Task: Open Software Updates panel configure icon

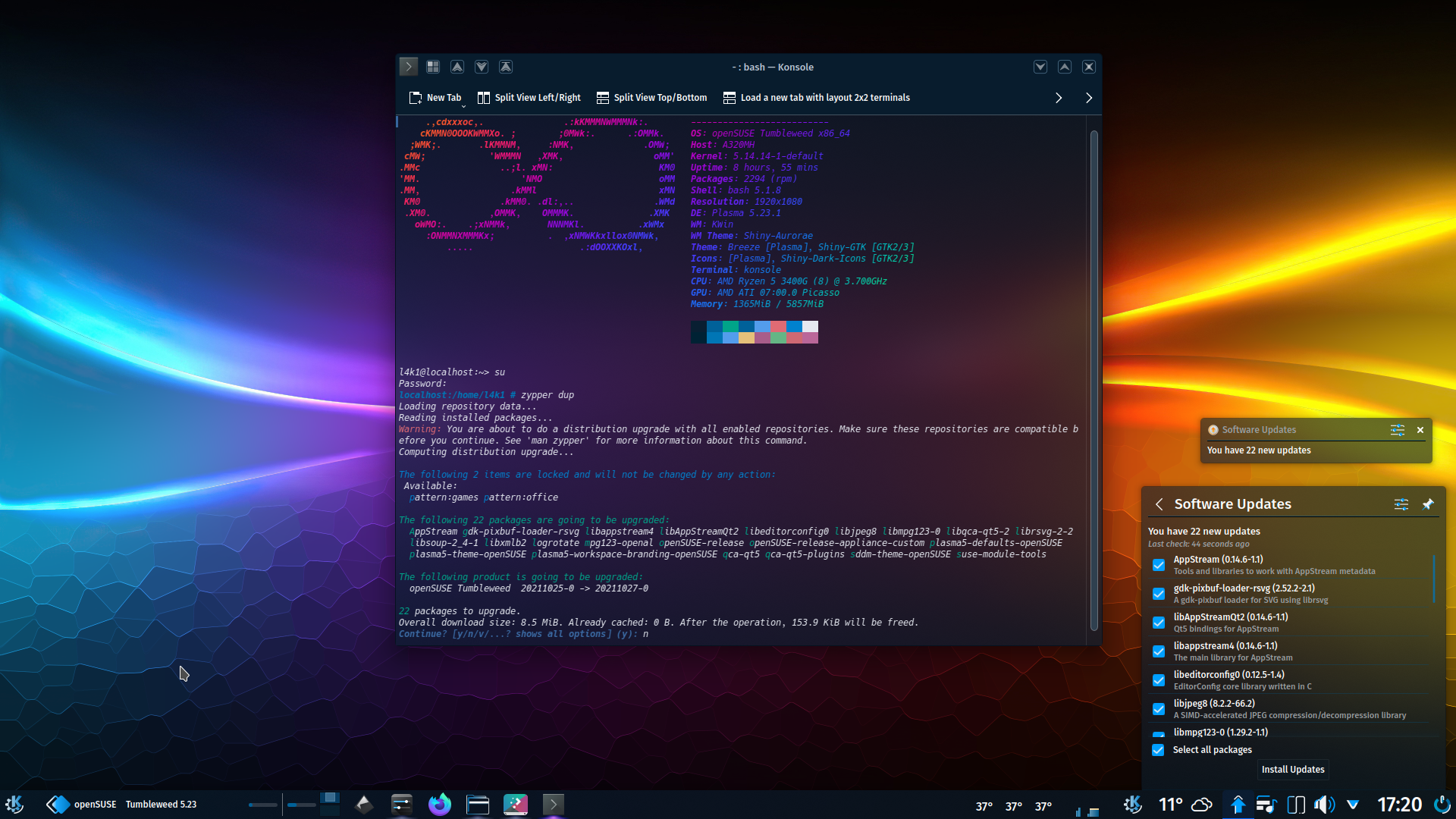Action: [x=1401, y=504]
